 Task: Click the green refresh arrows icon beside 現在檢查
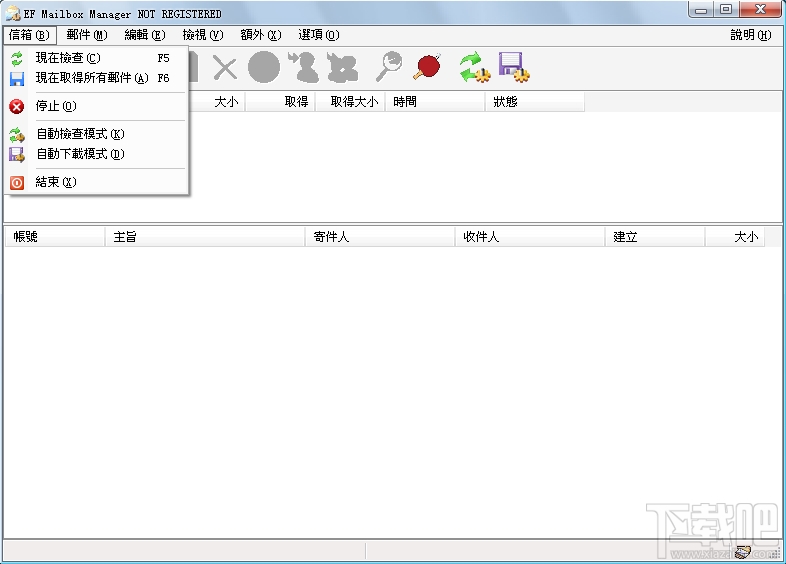[17, 59]
